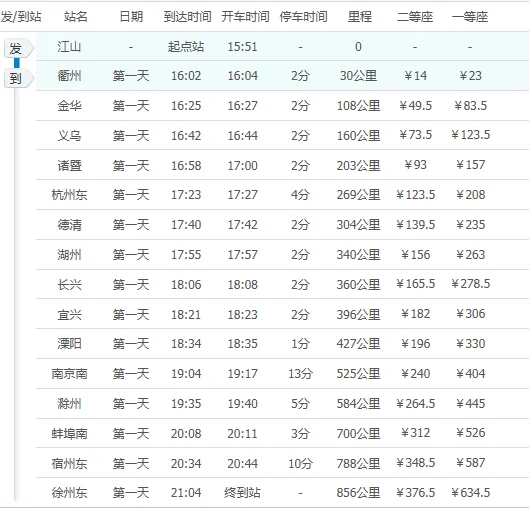Click the 发 departure marker icon
The height and width of the screenshot is (508, 529).
19,49
